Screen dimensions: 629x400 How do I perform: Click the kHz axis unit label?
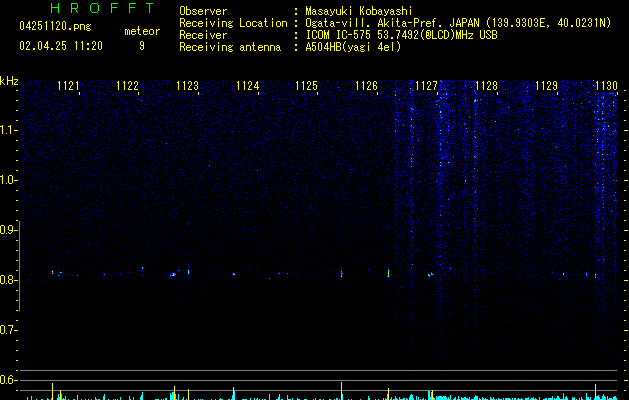pos(9,81)
